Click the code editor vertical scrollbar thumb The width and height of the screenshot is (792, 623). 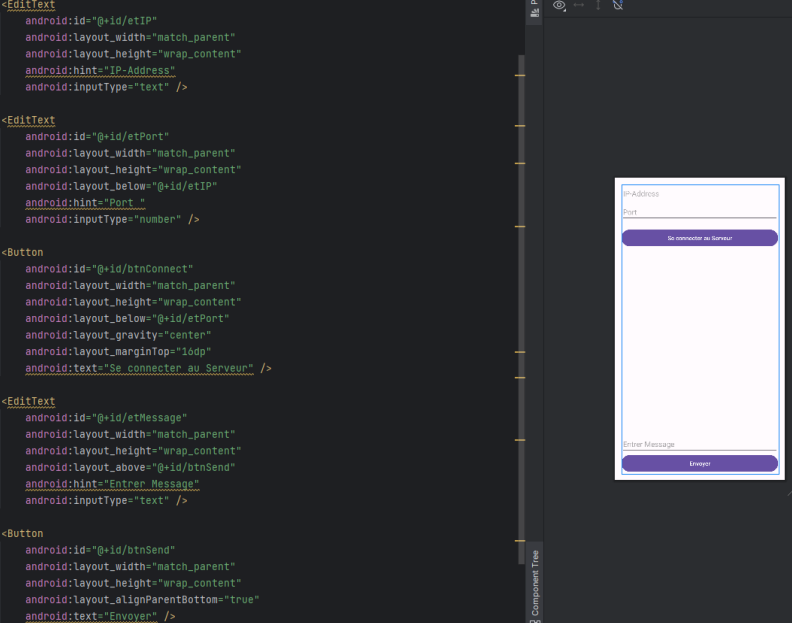[521, 309]
